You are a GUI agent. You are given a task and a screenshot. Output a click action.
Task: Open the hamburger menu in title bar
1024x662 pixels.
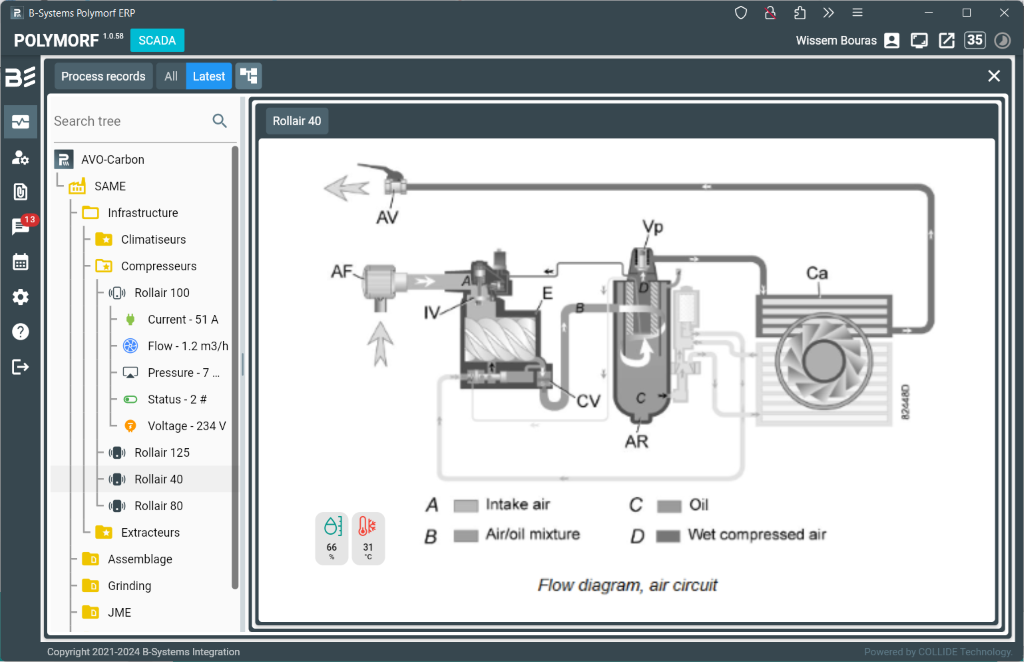(x=857, y=13)
